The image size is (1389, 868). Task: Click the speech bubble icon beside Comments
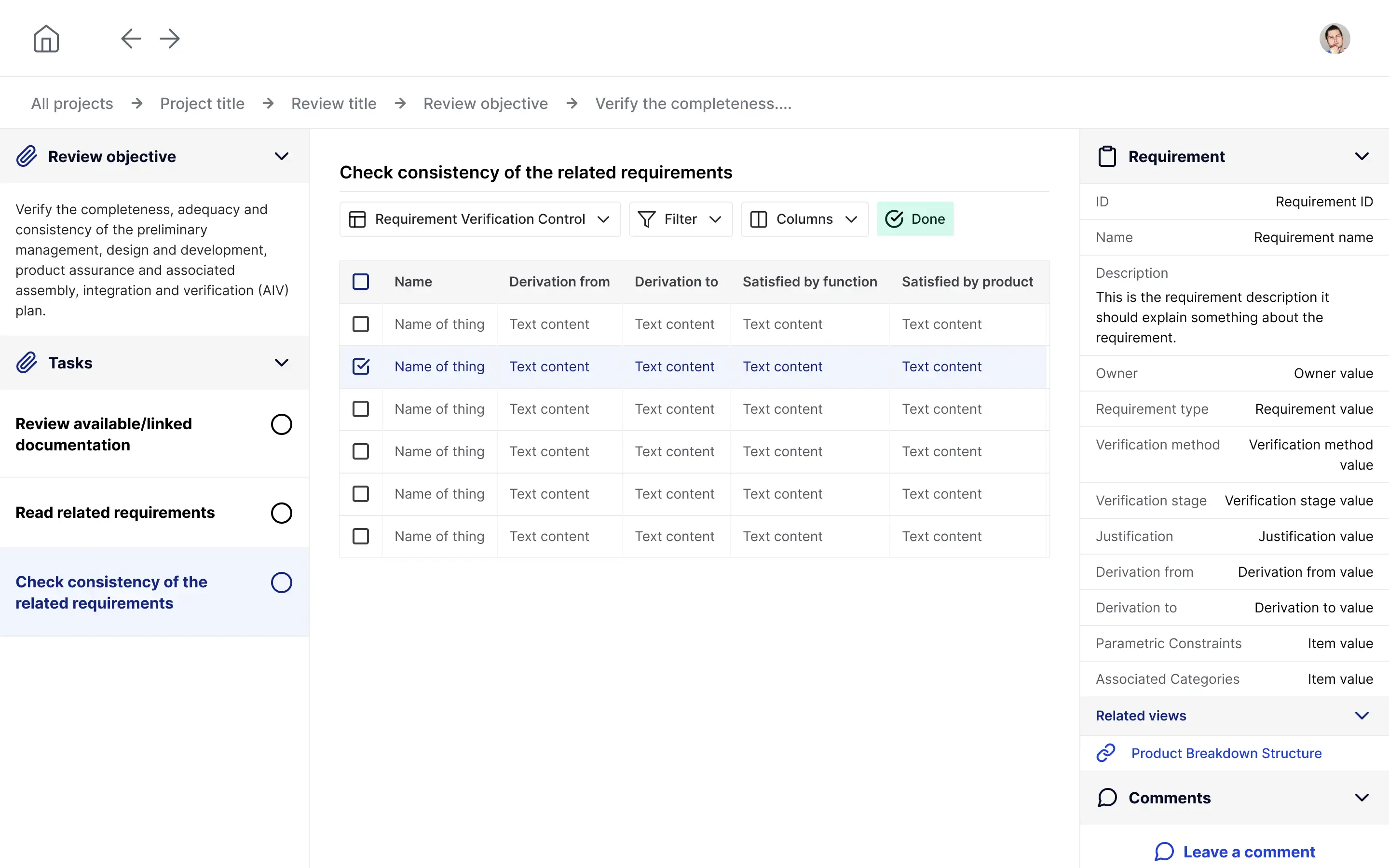(x=1107, y=798)
